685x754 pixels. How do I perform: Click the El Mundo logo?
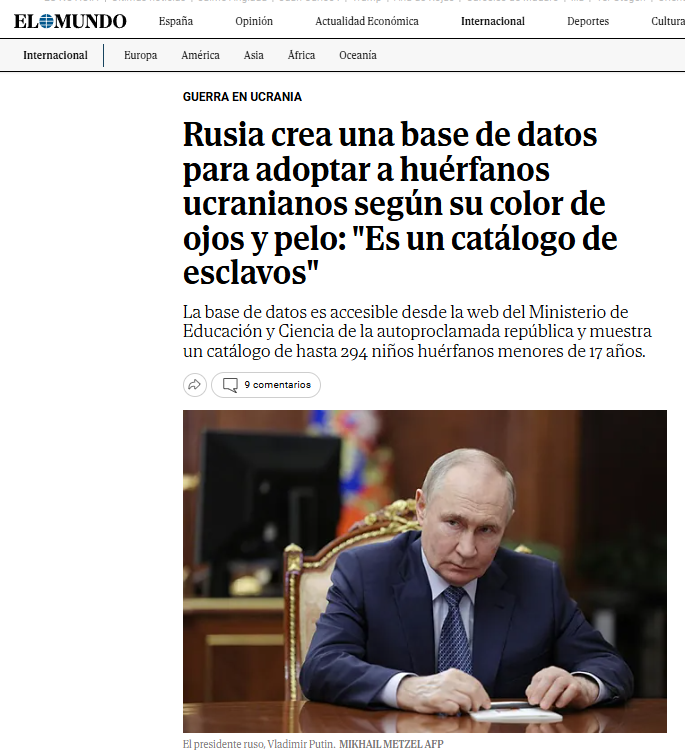70,22
